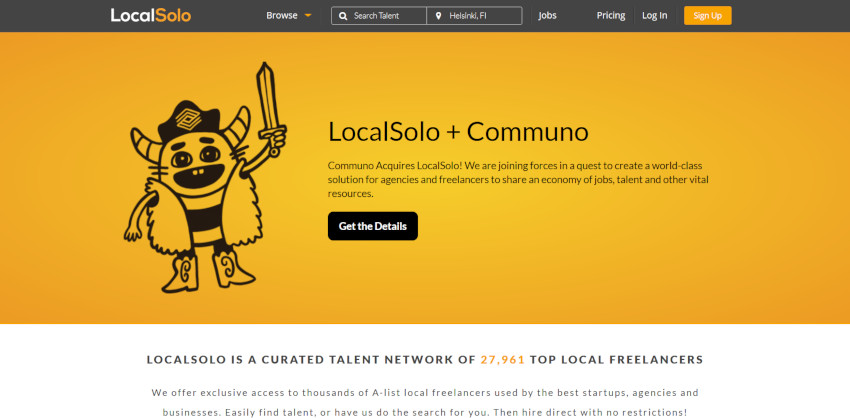The height and width of the screenshot is (418, 850).
Task: Expand the Browse dropdown arrow
Action: coord(308,16)
